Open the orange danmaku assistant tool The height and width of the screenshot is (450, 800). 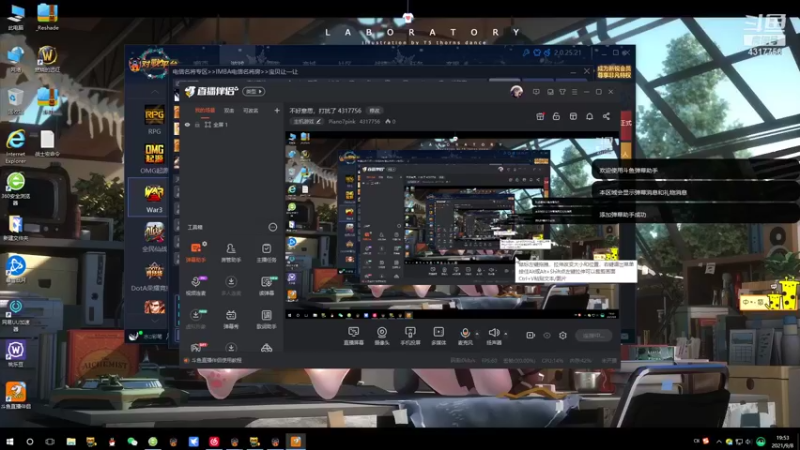tap(196, 252)
